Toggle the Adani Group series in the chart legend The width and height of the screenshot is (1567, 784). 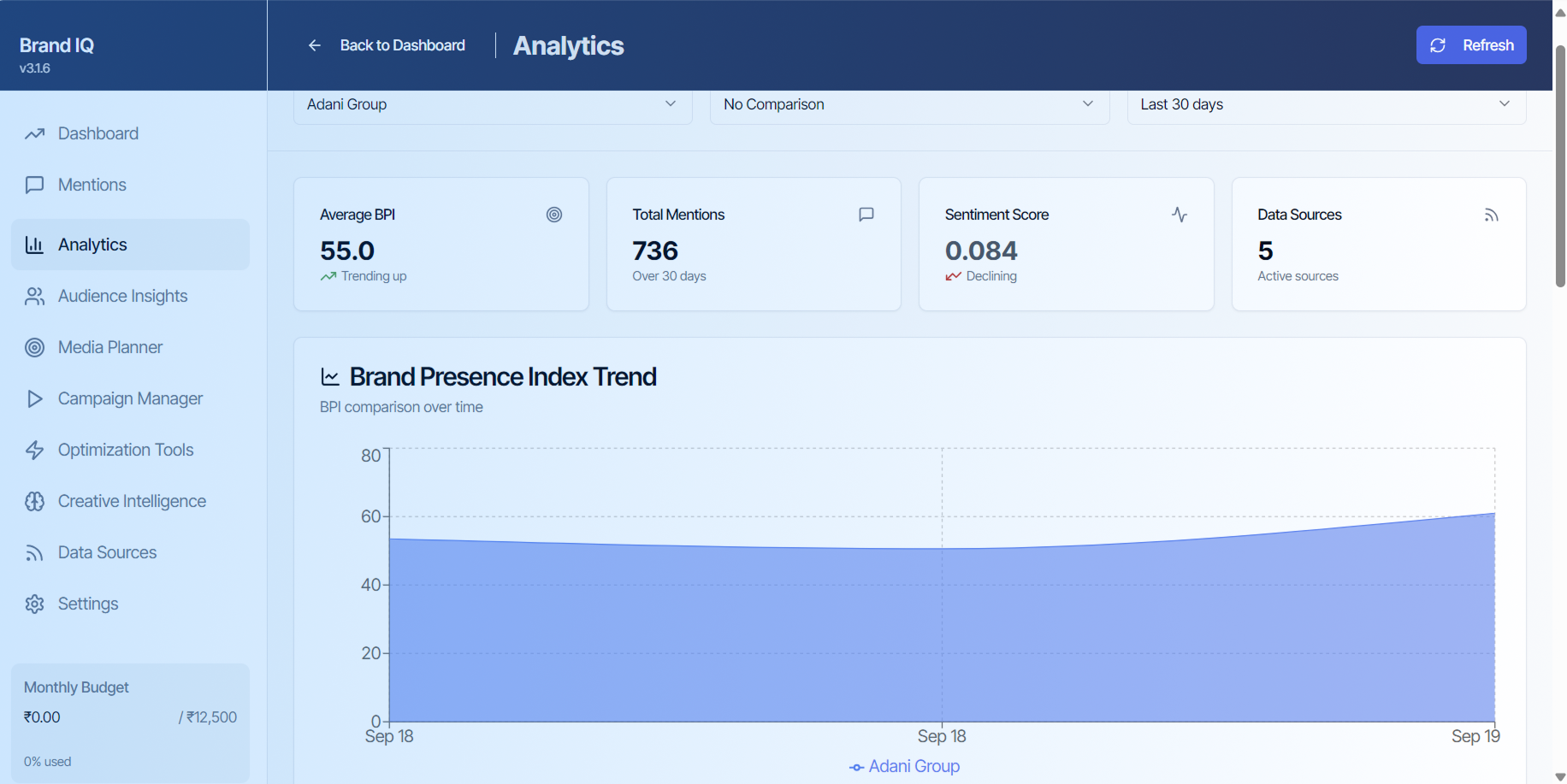pos(904,766)
